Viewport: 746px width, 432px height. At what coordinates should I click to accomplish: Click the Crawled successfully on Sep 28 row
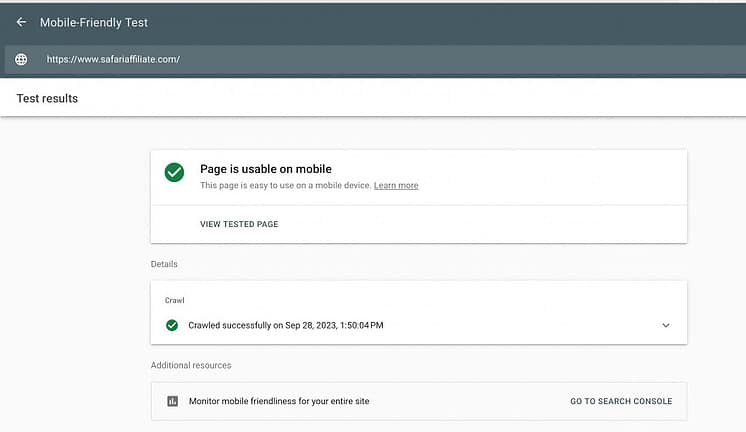coord(419,325)
